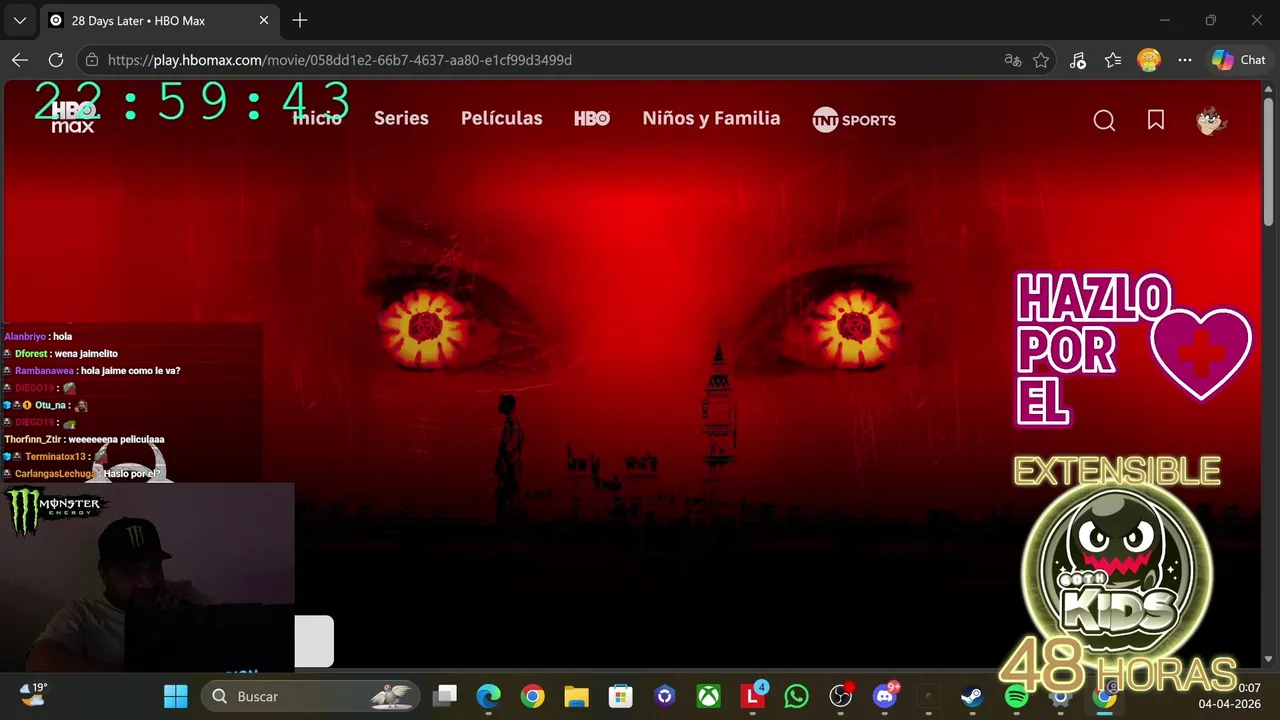Screen dimensions: 1280x720
Task: Open Discord from the taskbar
Action: pos(885,696)
